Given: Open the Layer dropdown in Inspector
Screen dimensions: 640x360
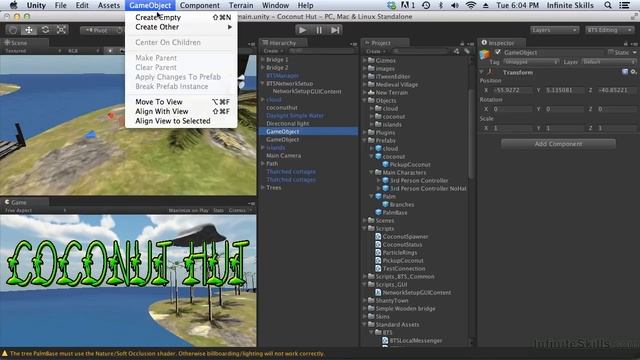Looking at the screenshot, I should (x=609, y=62).
